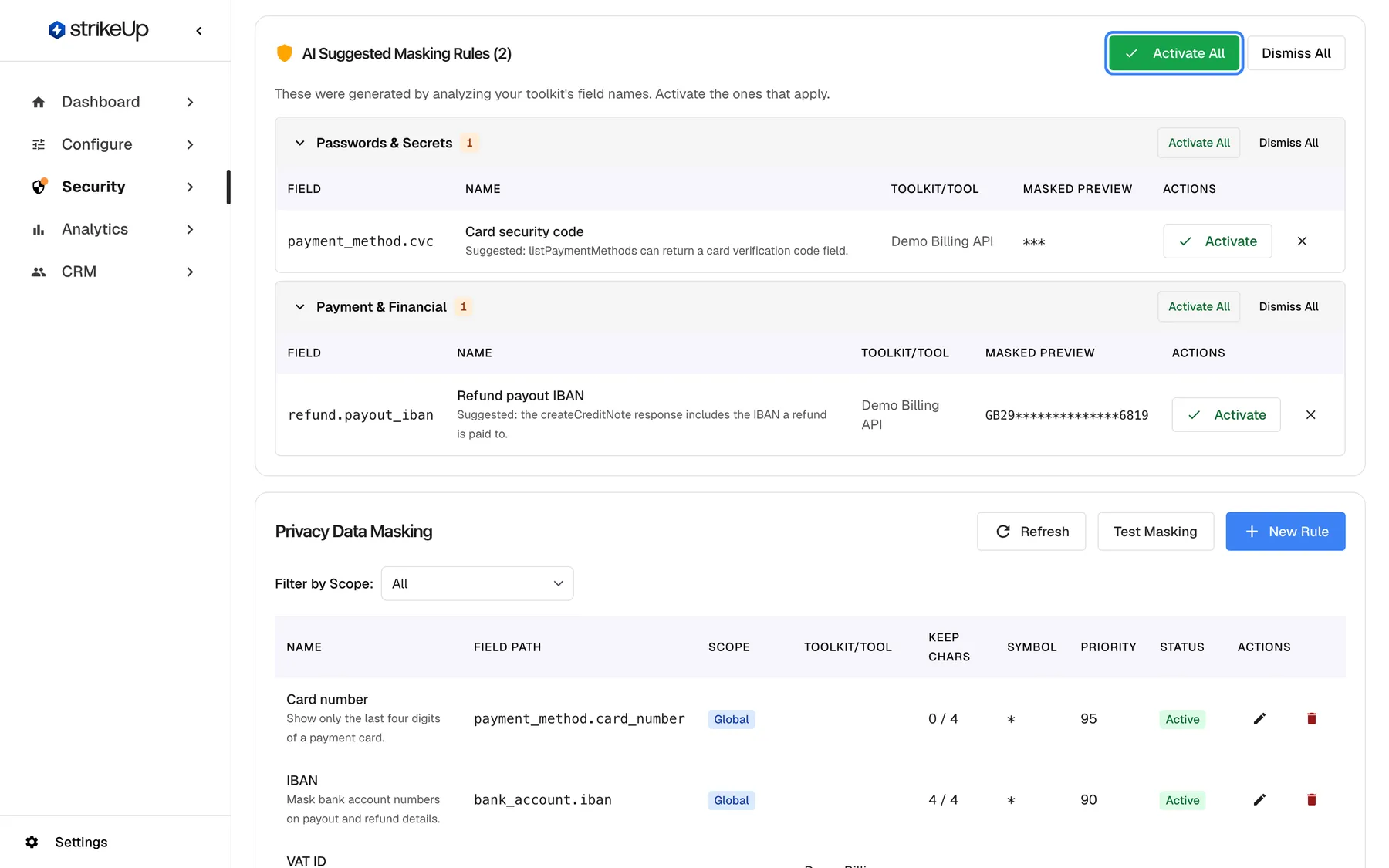Expand the Configure submenu arrow
1389x868 pixels.
pos(190,144)
